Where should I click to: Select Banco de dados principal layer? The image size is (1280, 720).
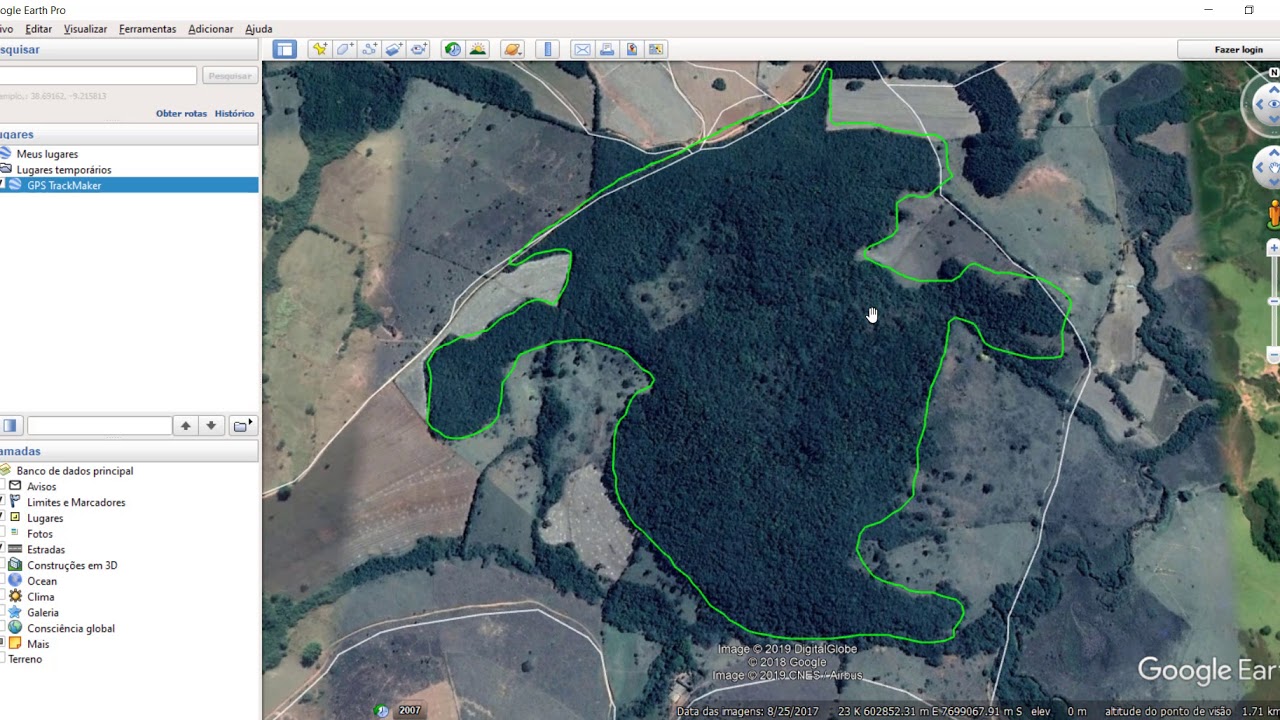[x=75, y=471]
